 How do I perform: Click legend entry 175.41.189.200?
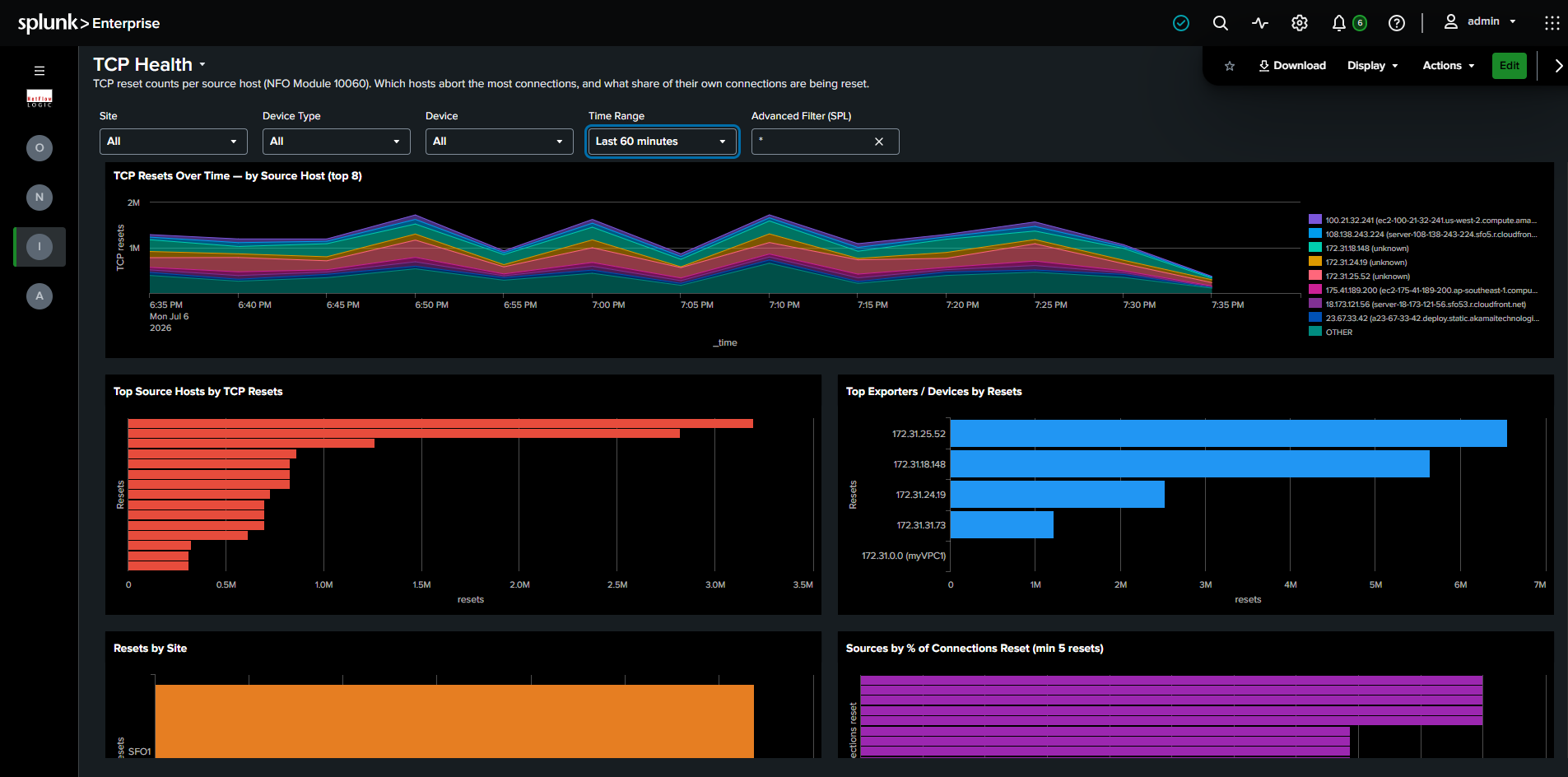(1431, 291)
